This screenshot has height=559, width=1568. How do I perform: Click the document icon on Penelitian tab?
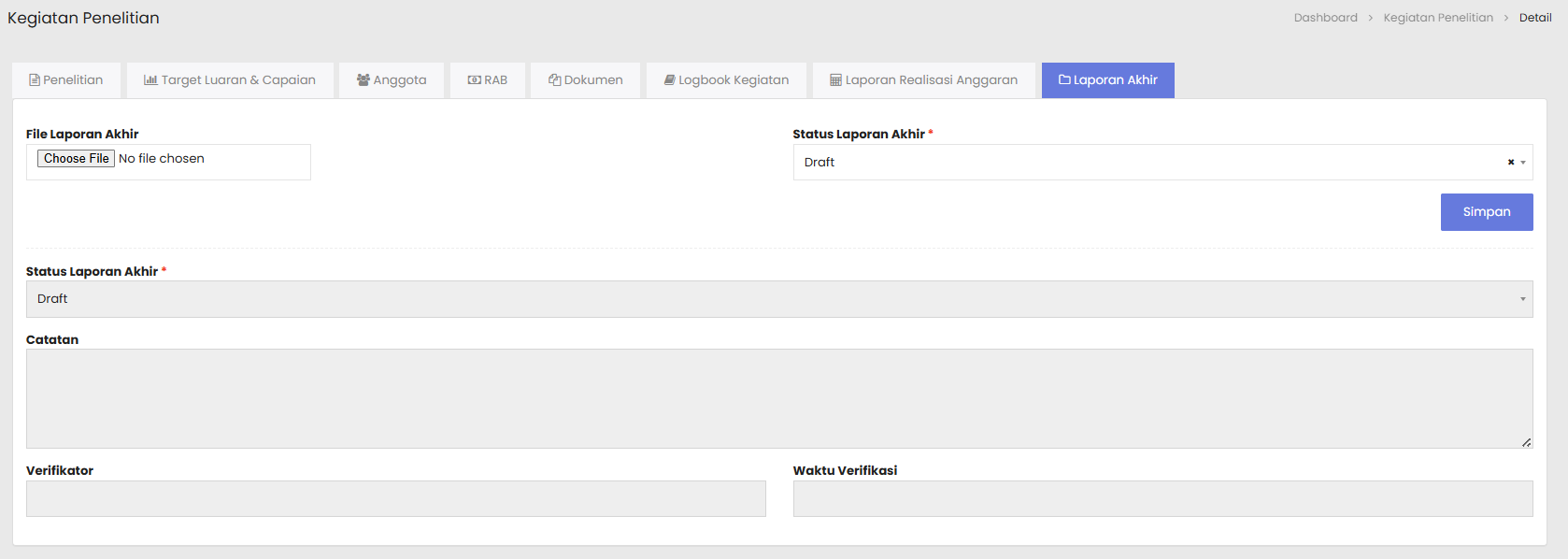(35, 80)
